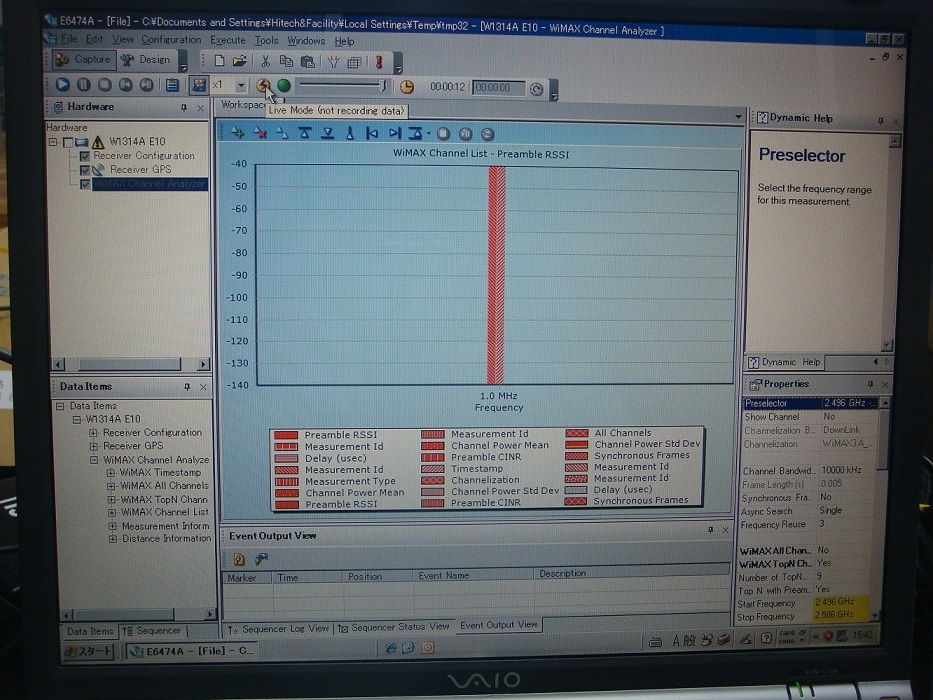Click the Start Frequency 2.496 GHz value
Image resolution: width=933 pixels, height=700 pixels.
point(840,602)
